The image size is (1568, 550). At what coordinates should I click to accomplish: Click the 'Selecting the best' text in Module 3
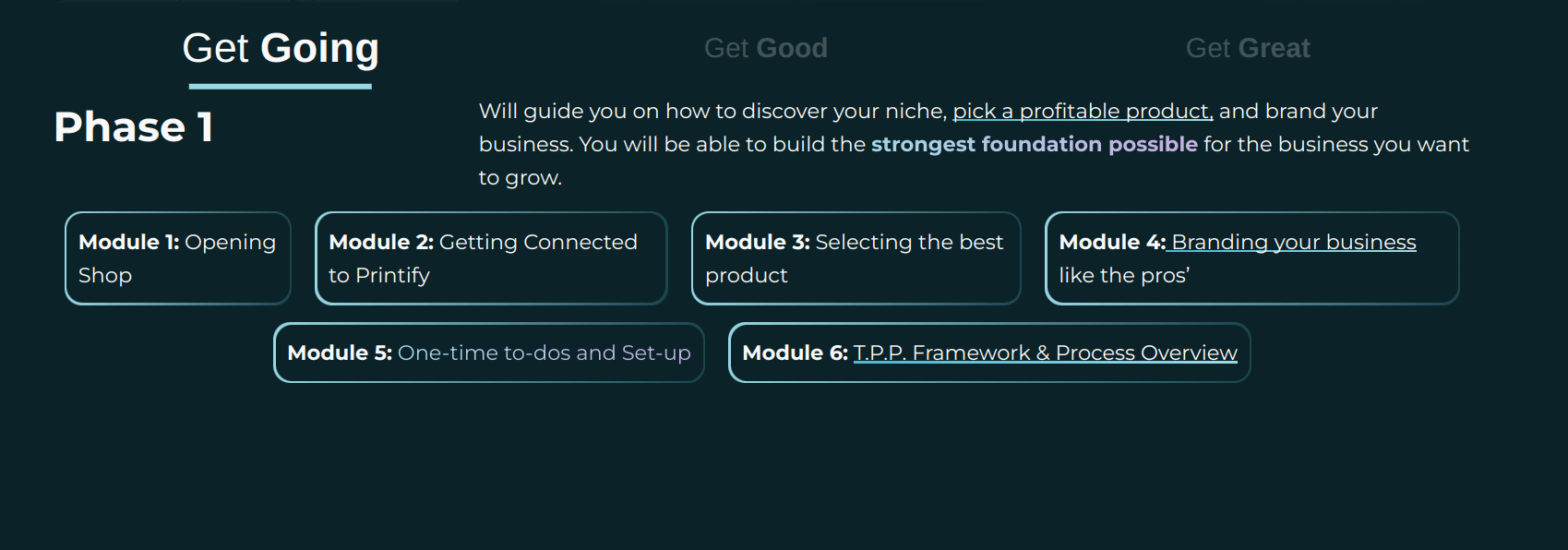coord(908,243)
